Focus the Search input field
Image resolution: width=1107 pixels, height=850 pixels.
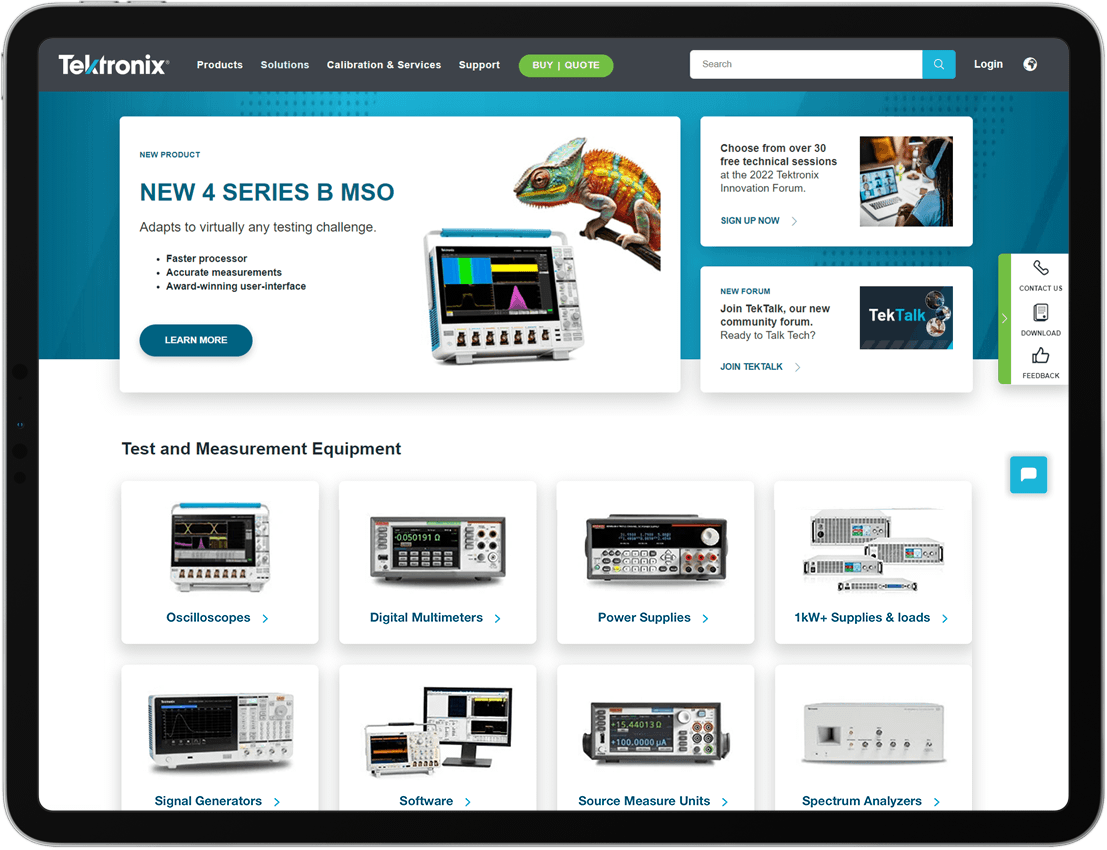tap(806, 64)
